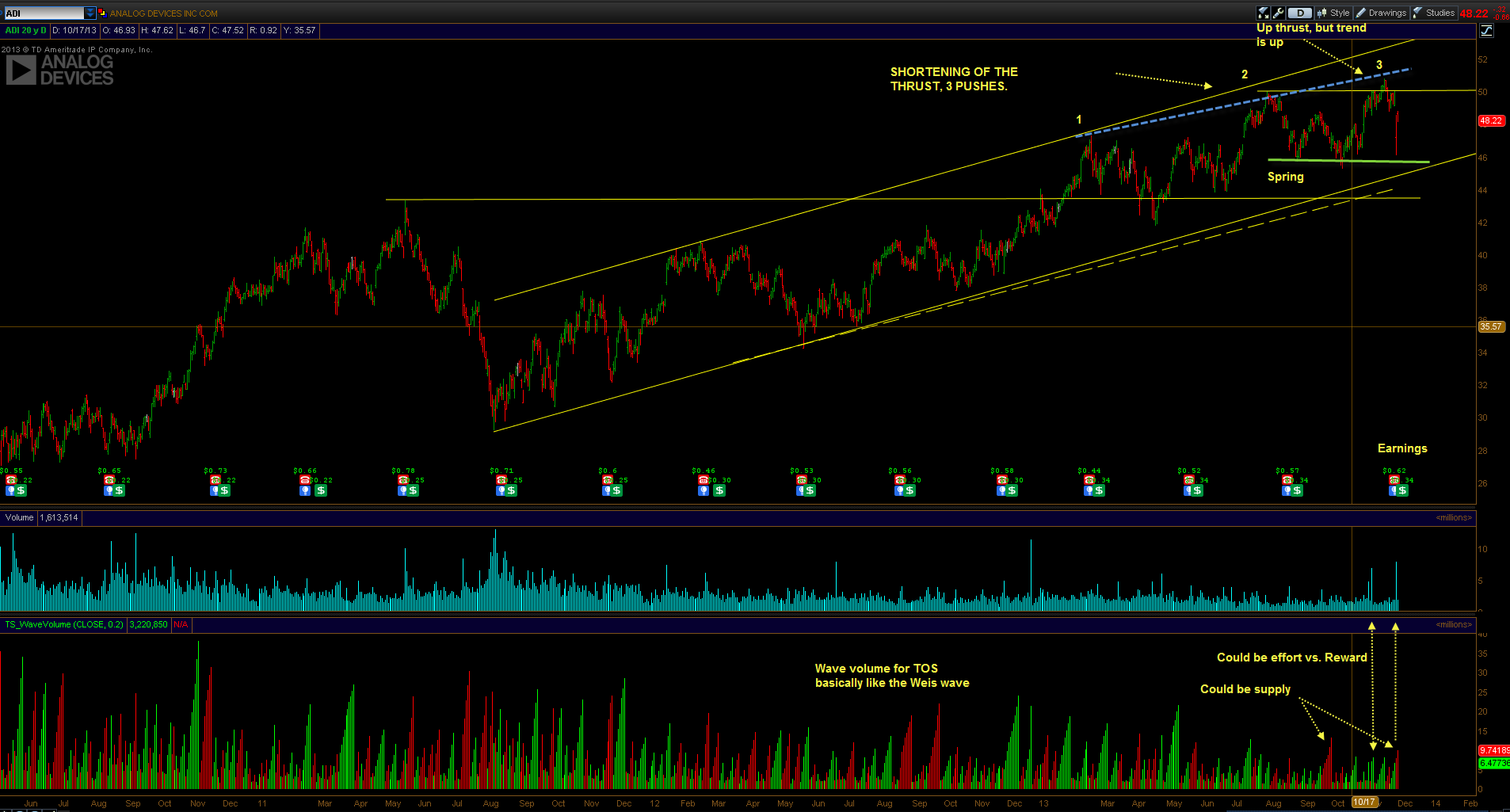Click the ADI 20 y D chart label

25,30
